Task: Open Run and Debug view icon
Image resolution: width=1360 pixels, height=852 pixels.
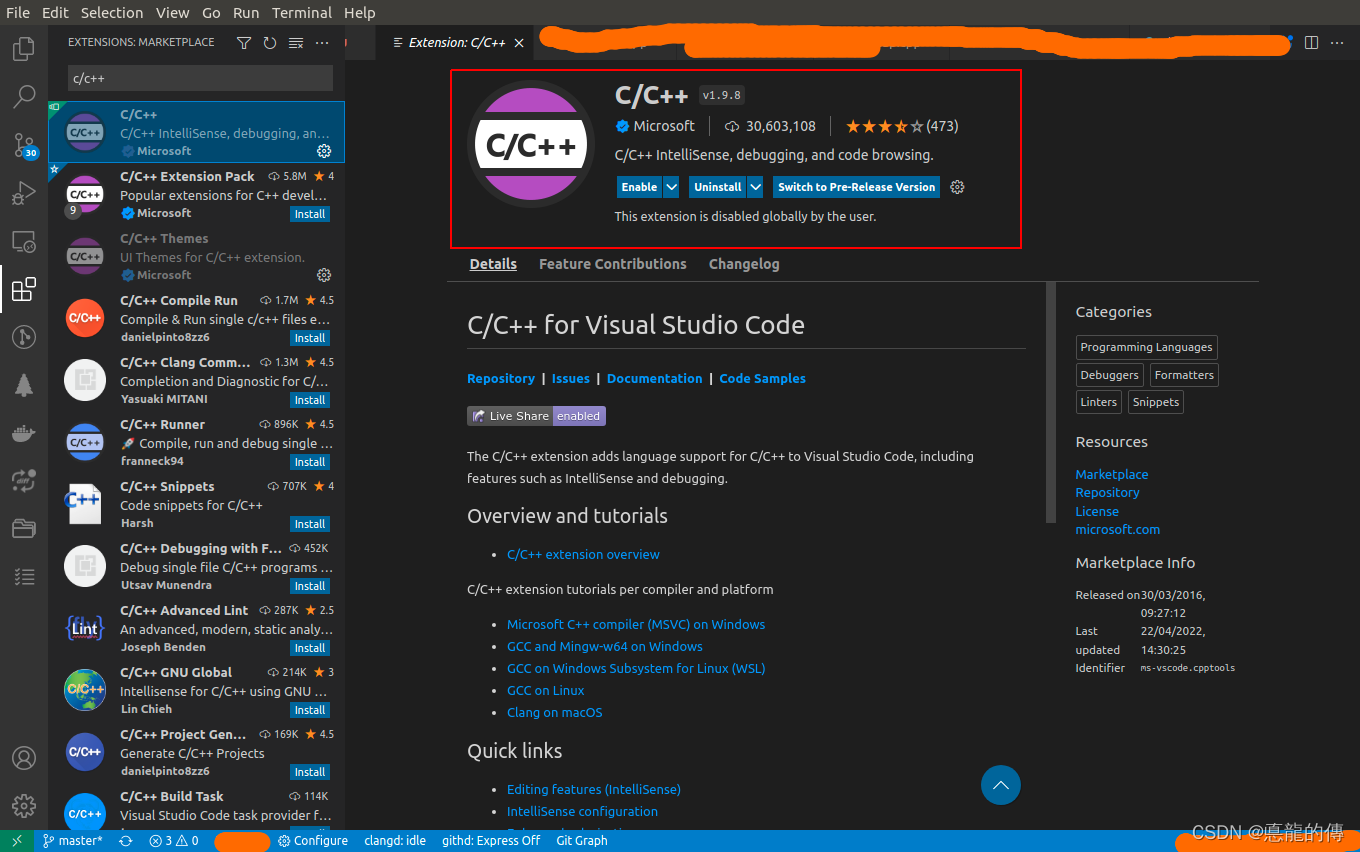Action: click(x=24, y=193)
